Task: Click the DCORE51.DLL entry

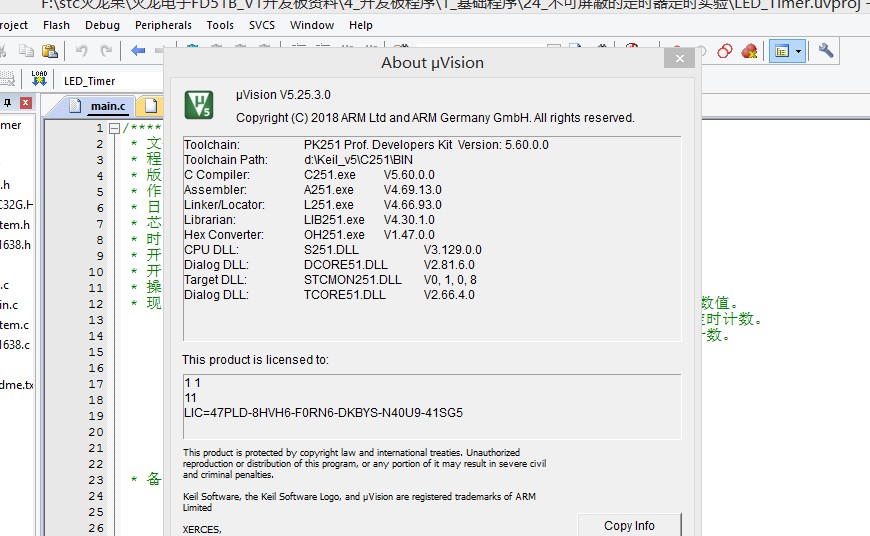Action: click(346, 265)
